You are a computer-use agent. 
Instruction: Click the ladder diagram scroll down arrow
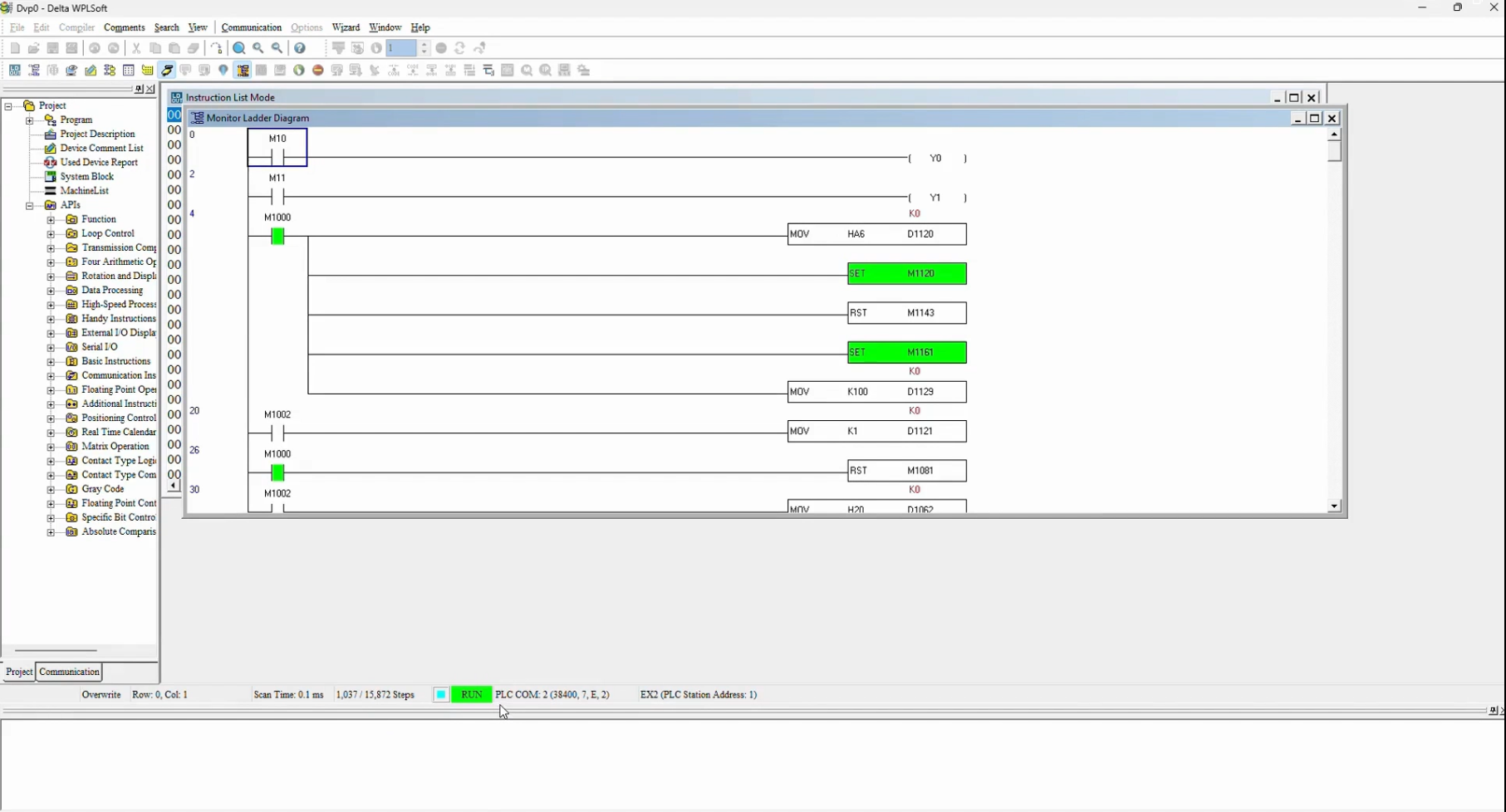[x=1334, y=506]
